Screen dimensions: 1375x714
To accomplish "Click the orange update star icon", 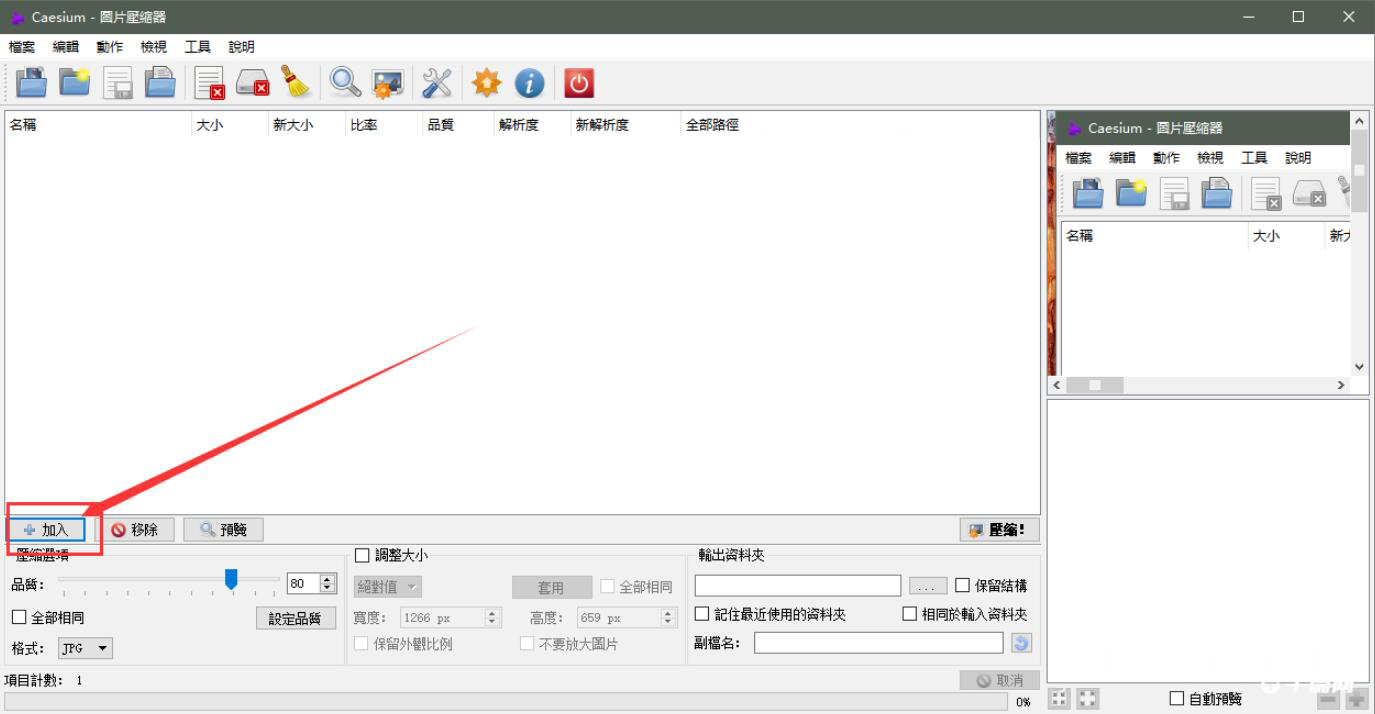I will coord(485,83).
